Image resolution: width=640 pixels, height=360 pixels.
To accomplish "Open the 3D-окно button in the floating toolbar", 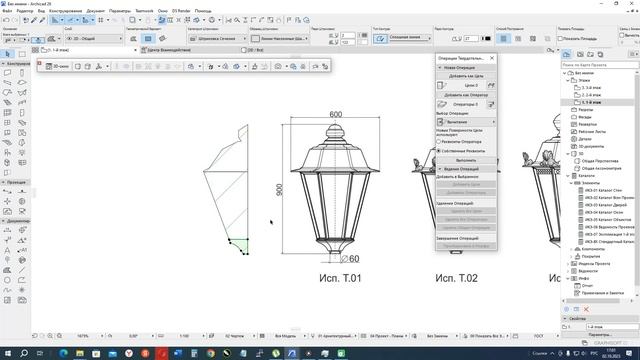I will click(57, 66).
